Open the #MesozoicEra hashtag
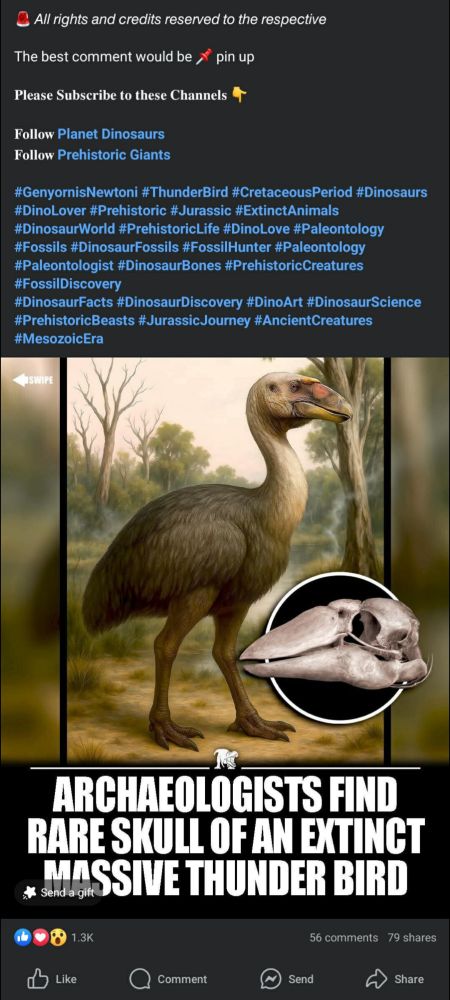Screen dimensions: 450x1000 pos(59,339)
